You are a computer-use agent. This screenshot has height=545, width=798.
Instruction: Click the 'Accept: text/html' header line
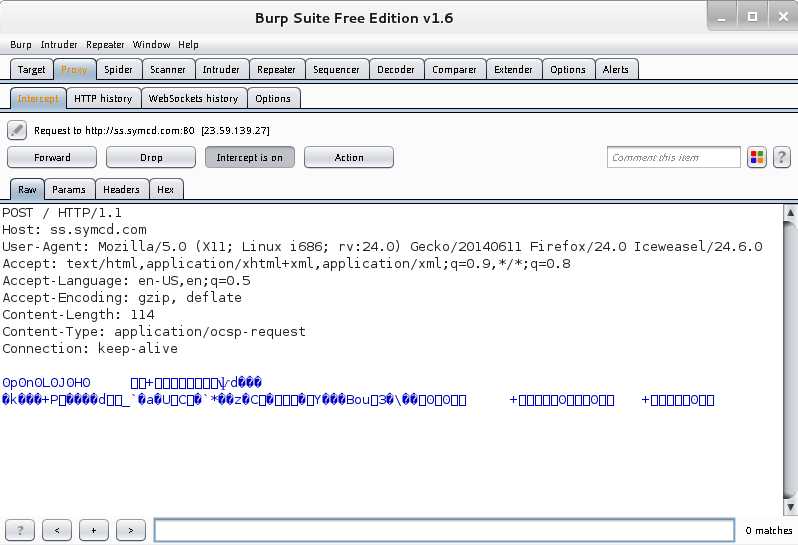pyautogui.click(x=287, y=264)
